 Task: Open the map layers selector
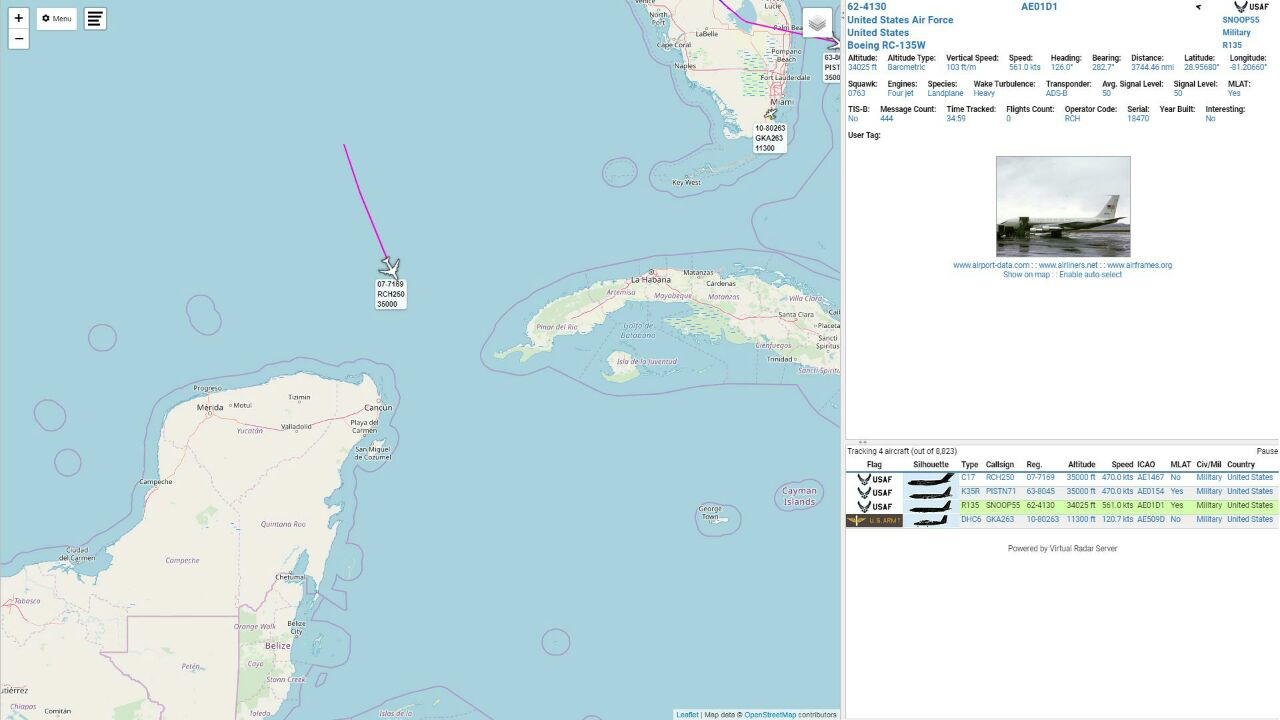(x=817, y=23)
